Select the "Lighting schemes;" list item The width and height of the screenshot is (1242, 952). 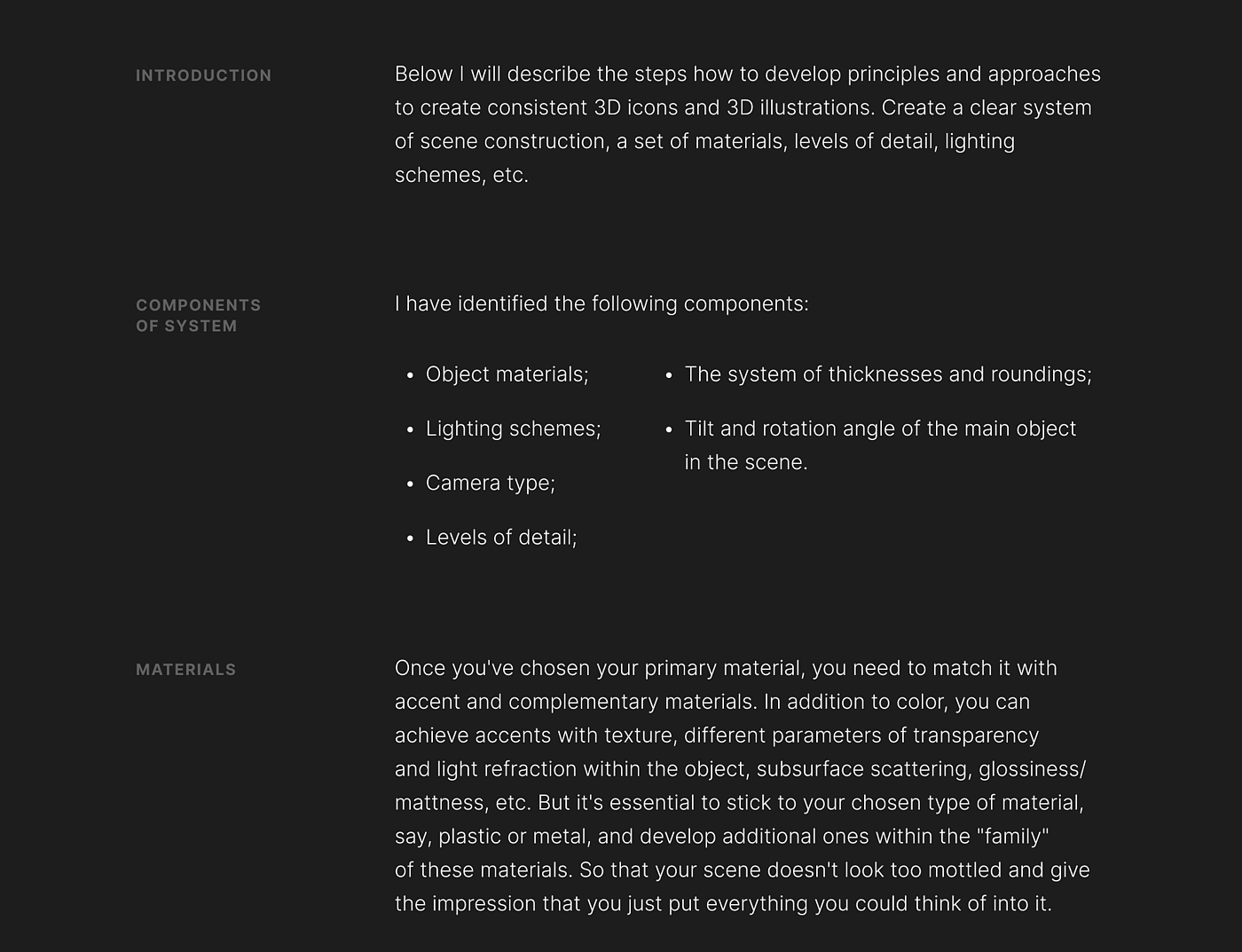(513, 429)
